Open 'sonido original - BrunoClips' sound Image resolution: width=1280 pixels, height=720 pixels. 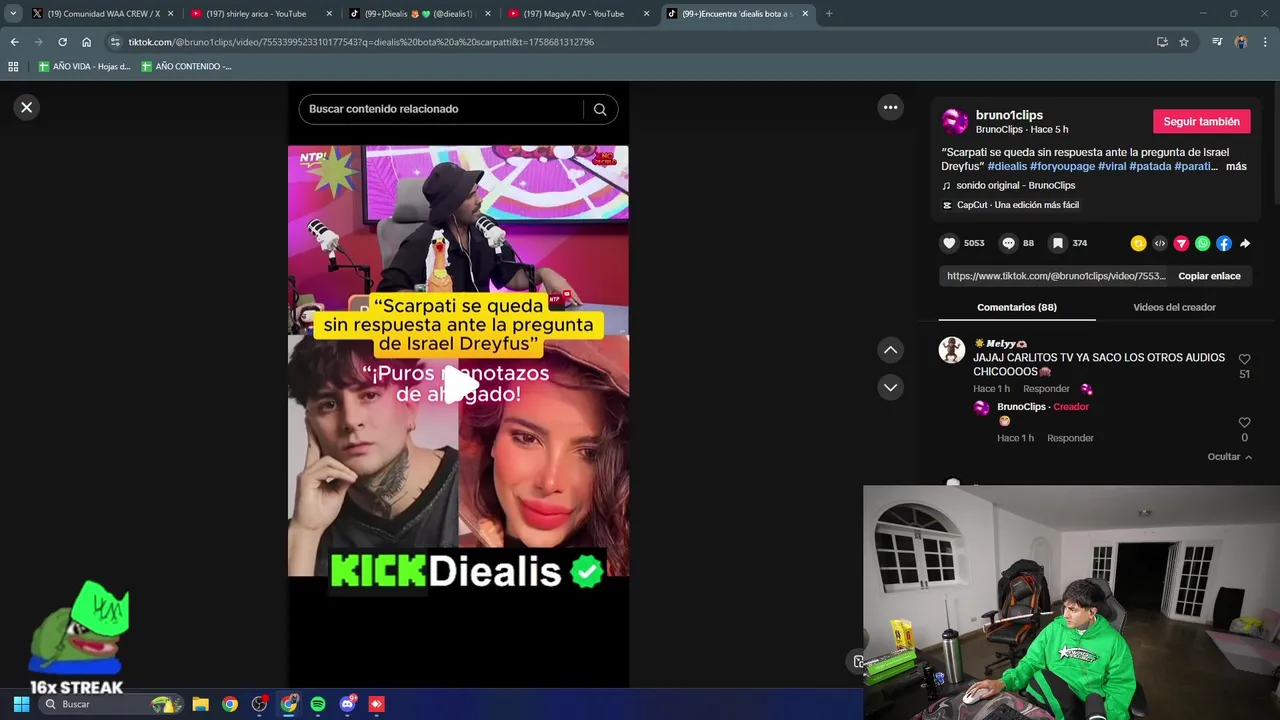[x=1015, y=185]
